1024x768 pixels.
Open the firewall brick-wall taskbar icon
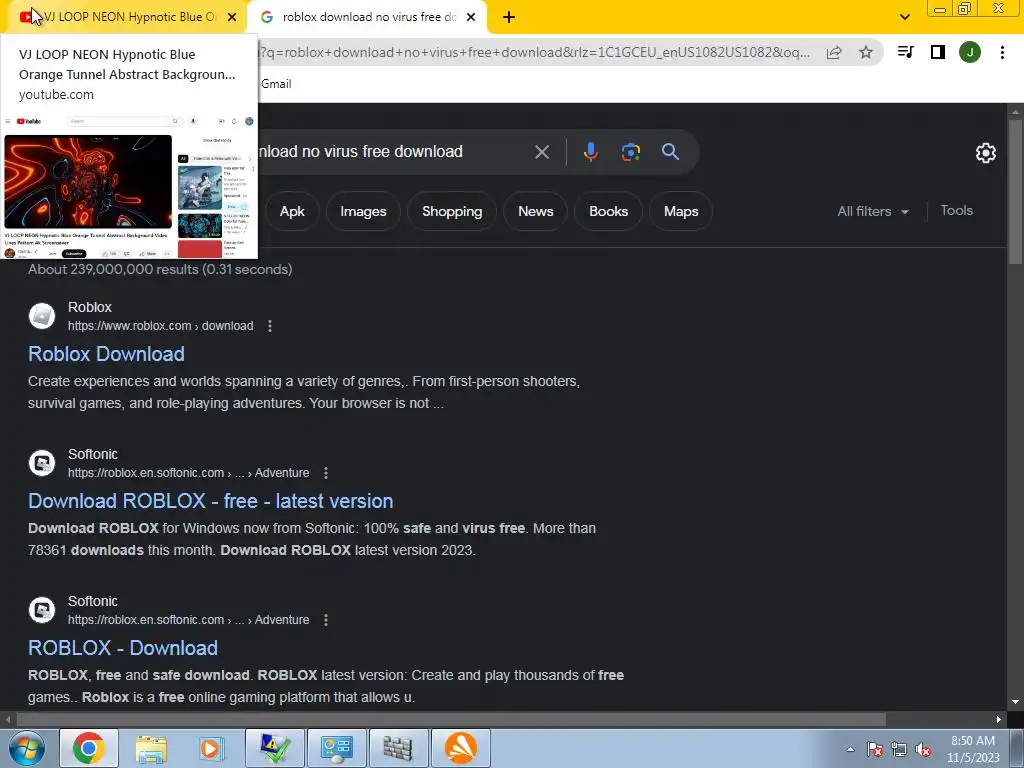coord(398,748)
